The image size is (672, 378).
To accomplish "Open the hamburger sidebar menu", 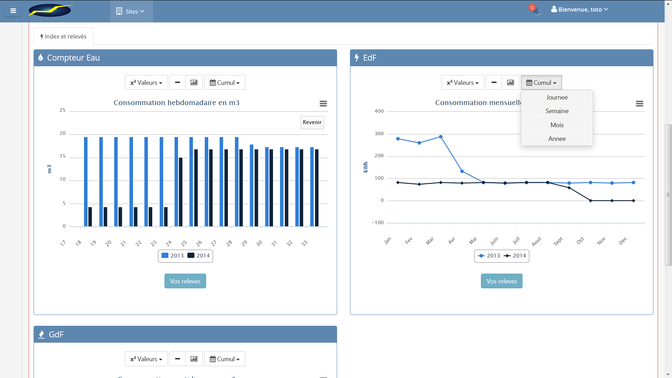I will pyautogui.click(x=13, y=11).
